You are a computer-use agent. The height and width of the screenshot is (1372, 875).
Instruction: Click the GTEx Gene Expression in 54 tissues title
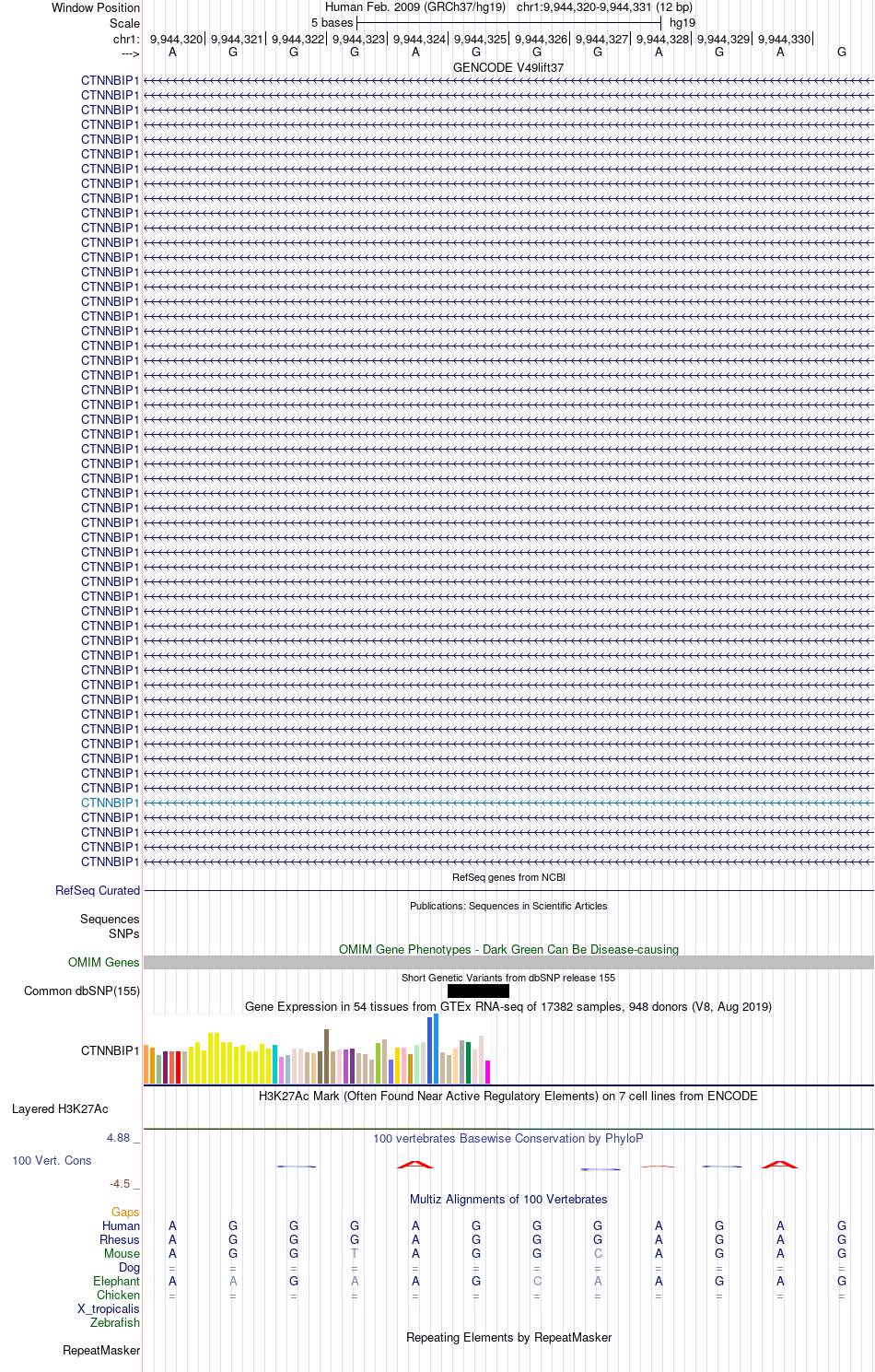(508, 1006)
